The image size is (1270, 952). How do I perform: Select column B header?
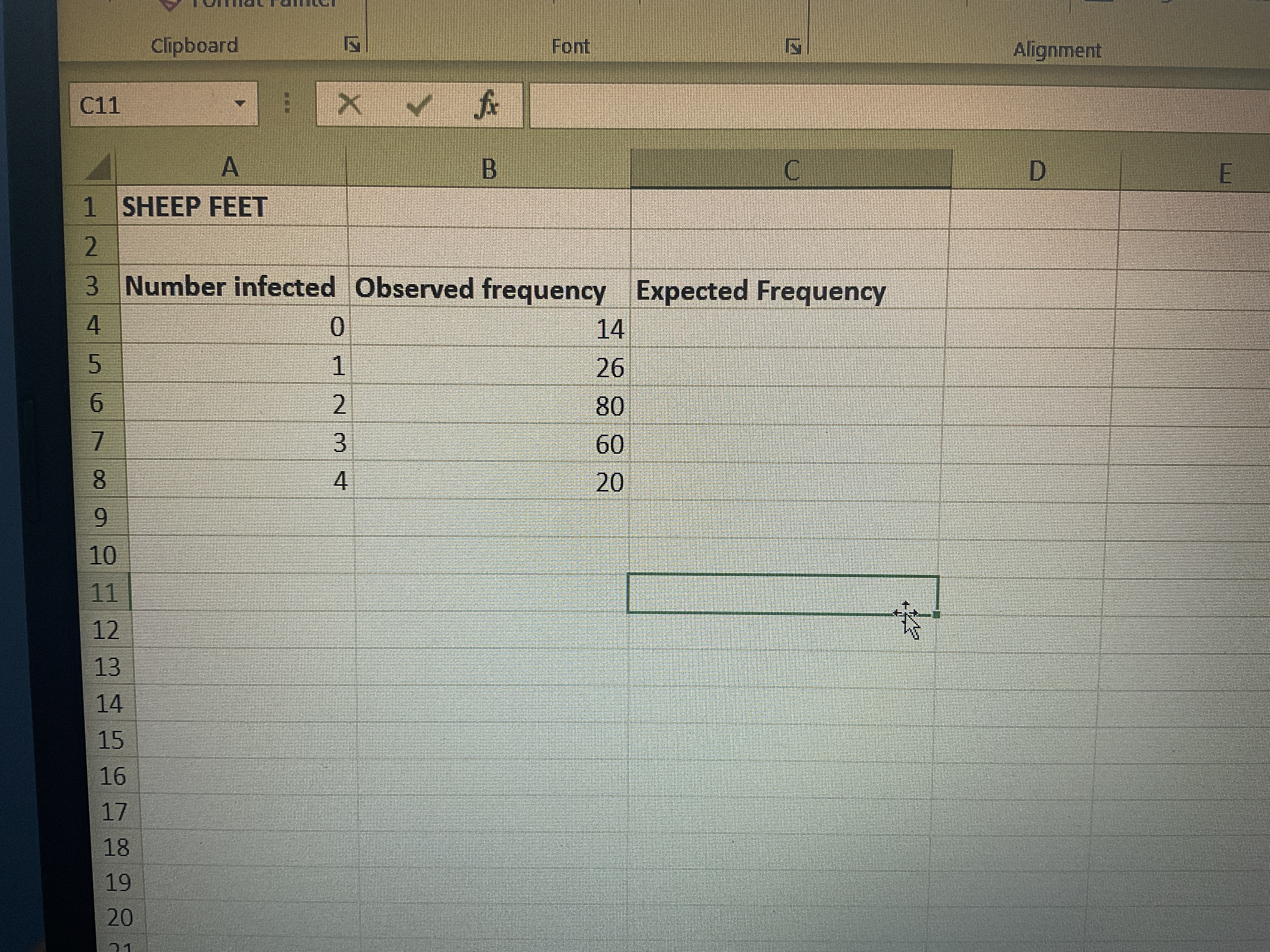click(x=488, y=169)
